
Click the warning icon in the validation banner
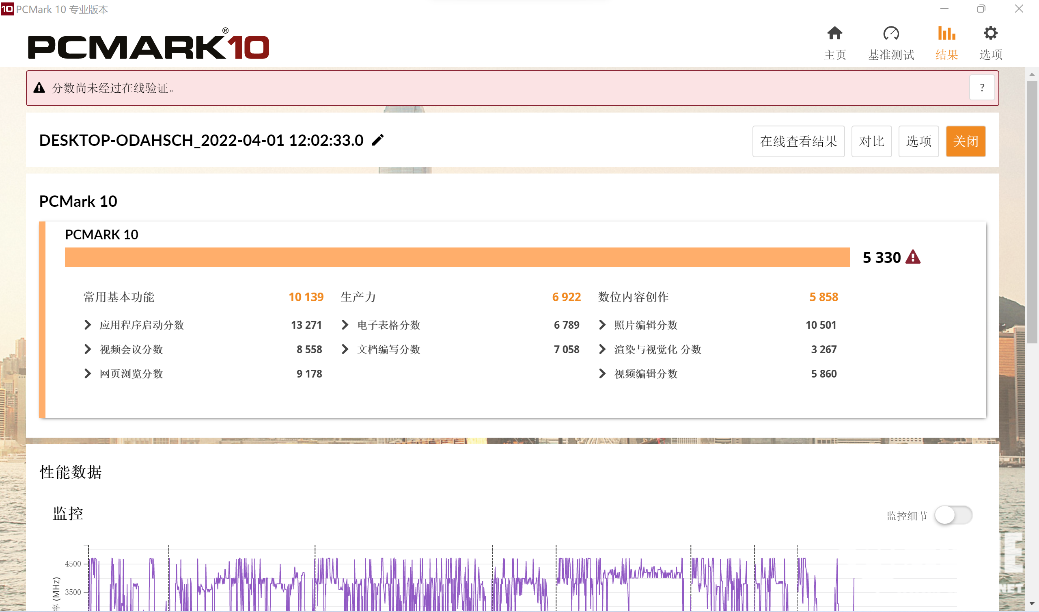(x=39, y=88)
